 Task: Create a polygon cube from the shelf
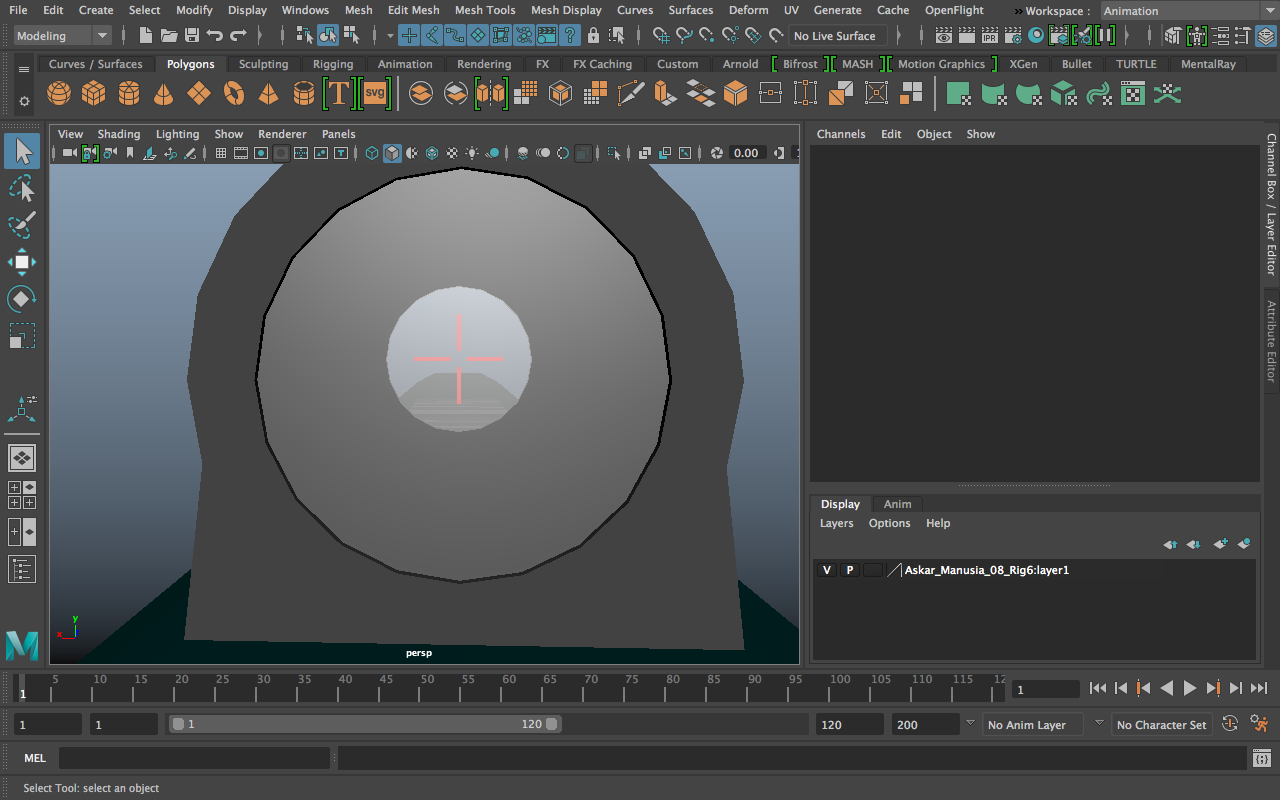(x=94, y=94)
